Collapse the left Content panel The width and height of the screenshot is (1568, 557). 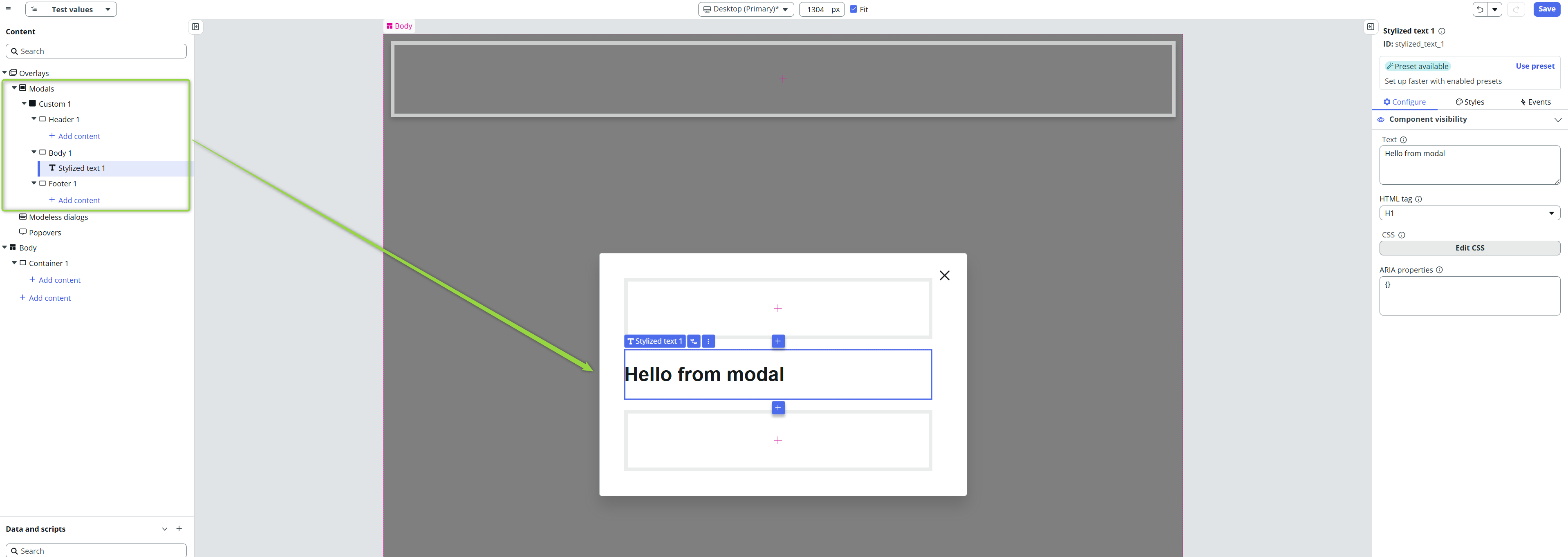pyautogui.click(x=195, y=27)
